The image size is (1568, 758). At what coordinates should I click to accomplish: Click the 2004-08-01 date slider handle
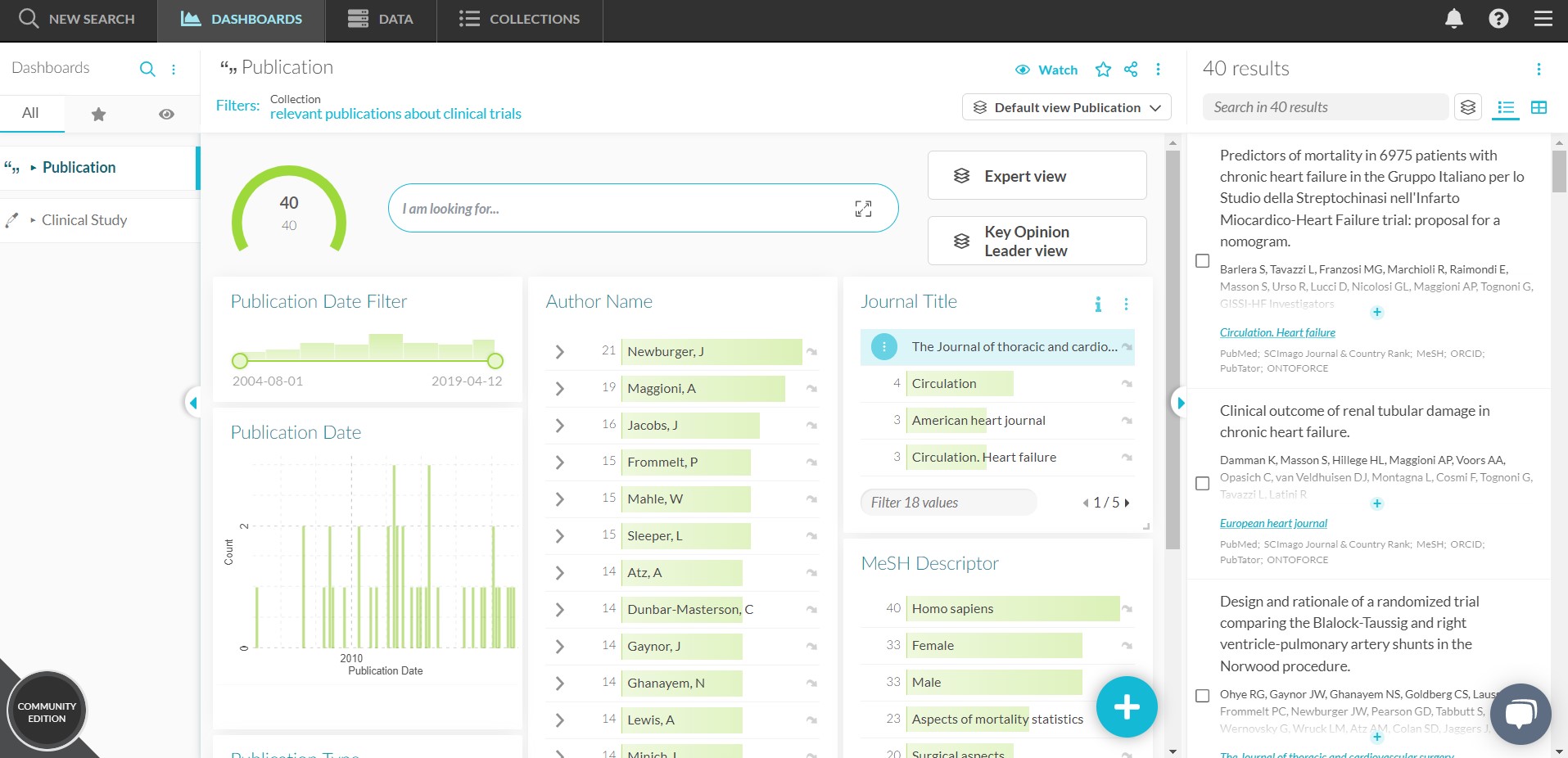tap(240, 360)
